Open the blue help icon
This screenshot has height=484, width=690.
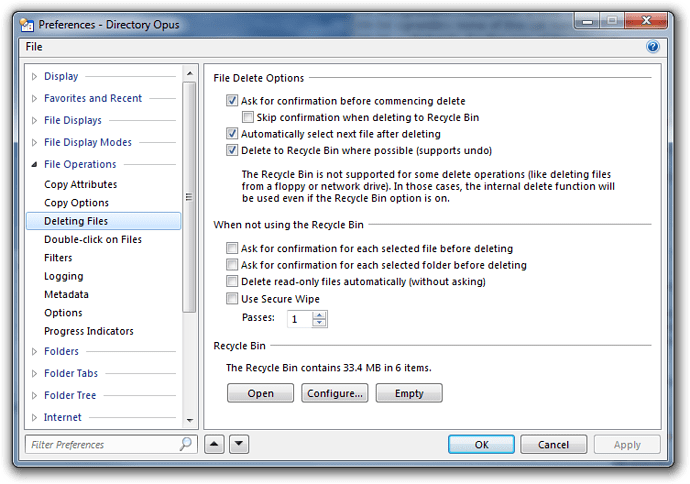pyautogui.click(x=653, y=47)
